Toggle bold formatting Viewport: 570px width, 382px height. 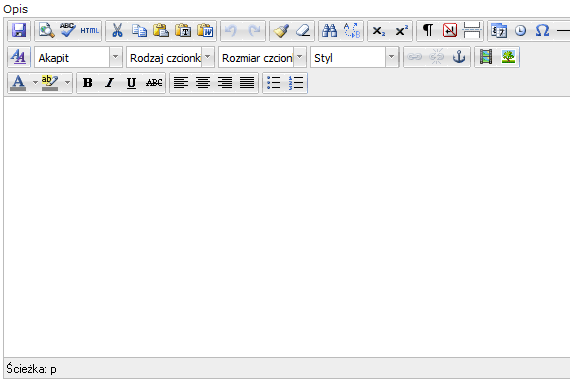click(x=88, y=83)
